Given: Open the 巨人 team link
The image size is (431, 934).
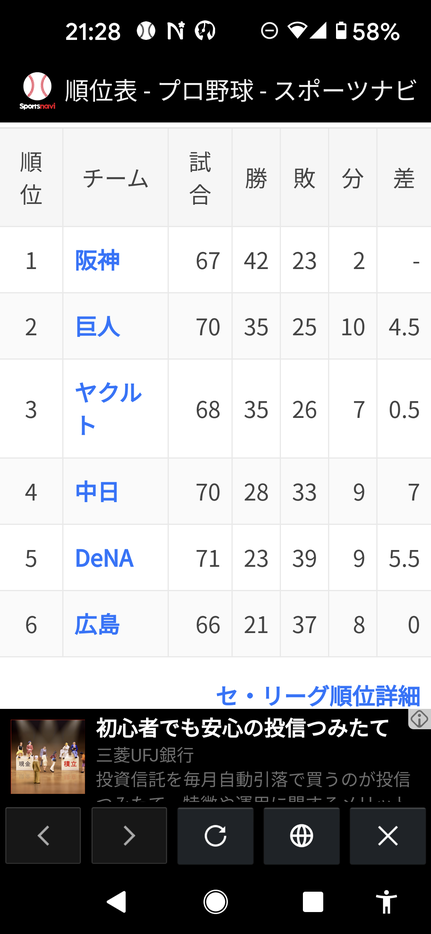Looking at the screenshot, I should click(x=97, y=326).
